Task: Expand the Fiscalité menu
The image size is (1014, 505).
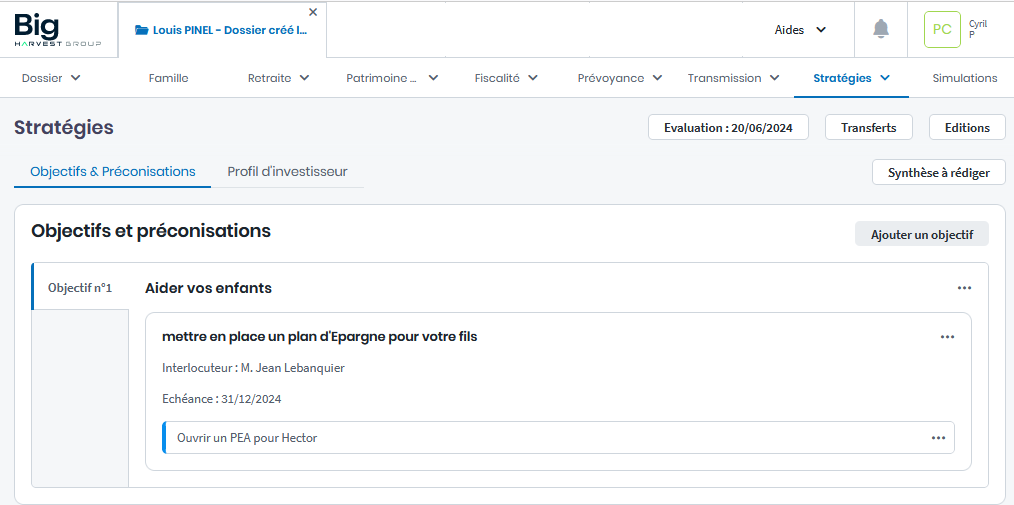Action: 506,78
